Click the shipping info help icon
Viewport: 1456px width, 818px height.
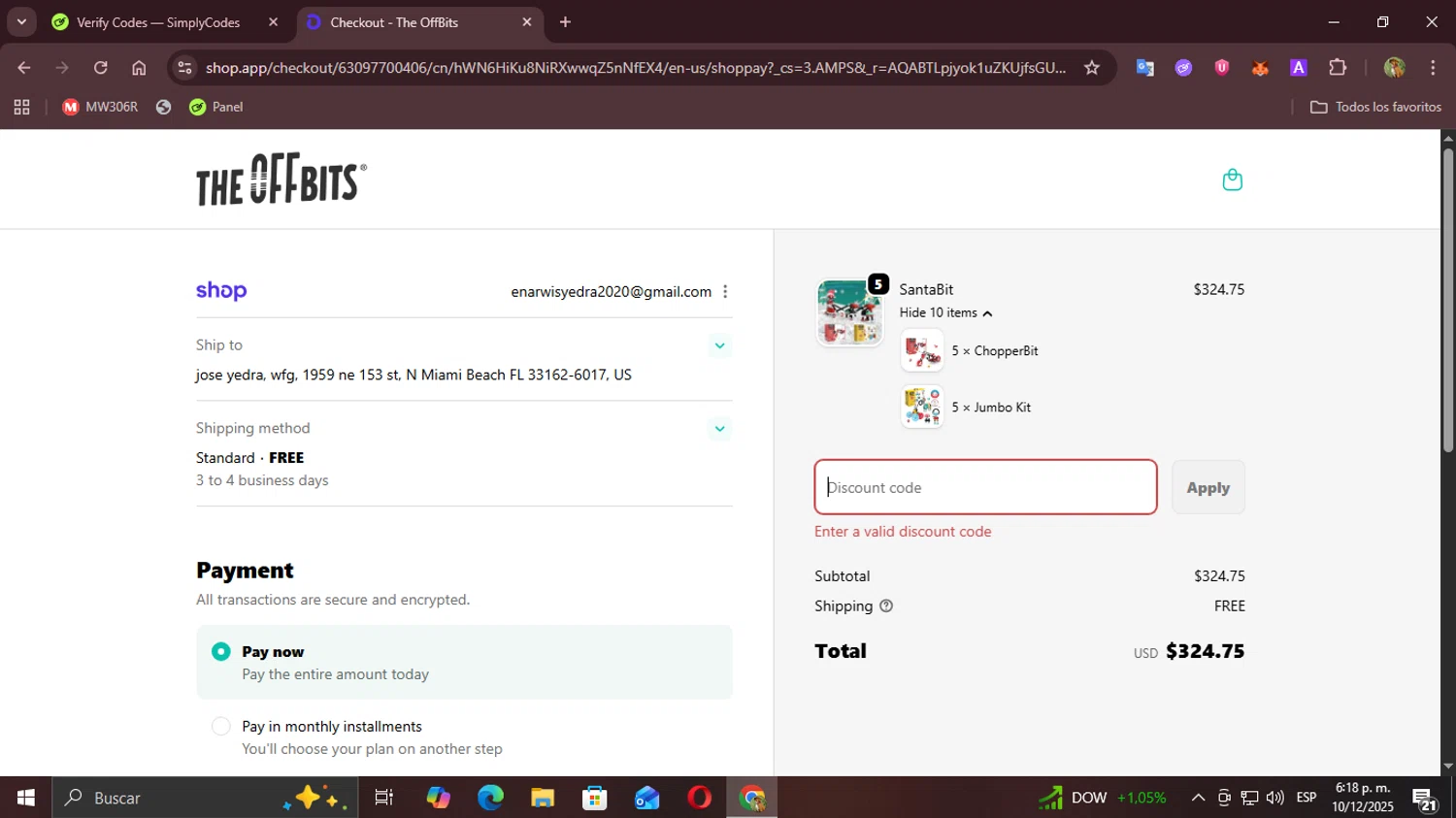pyautogui.click(x=885, y=605)
